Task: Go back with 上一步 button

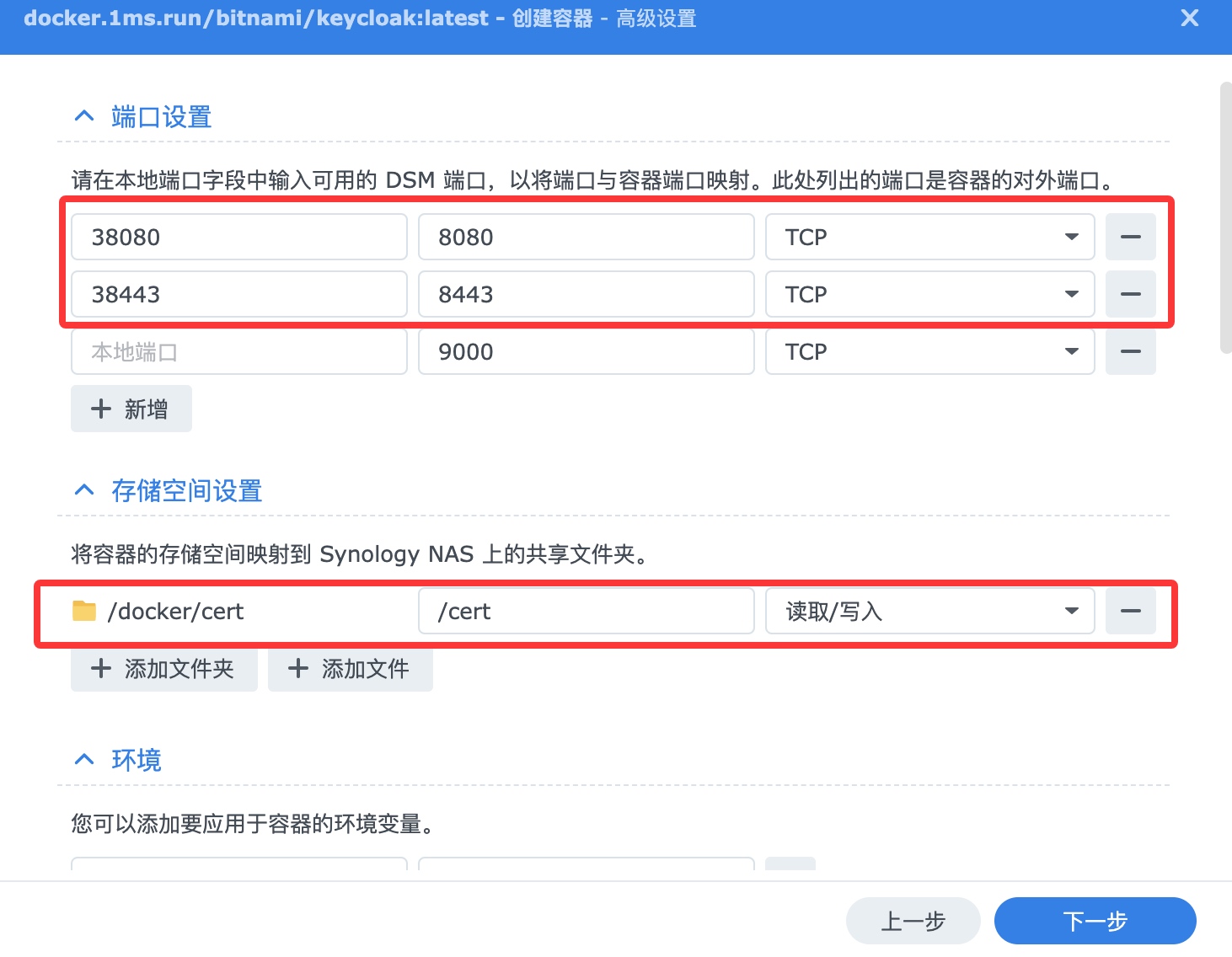Action: [913, 921]
